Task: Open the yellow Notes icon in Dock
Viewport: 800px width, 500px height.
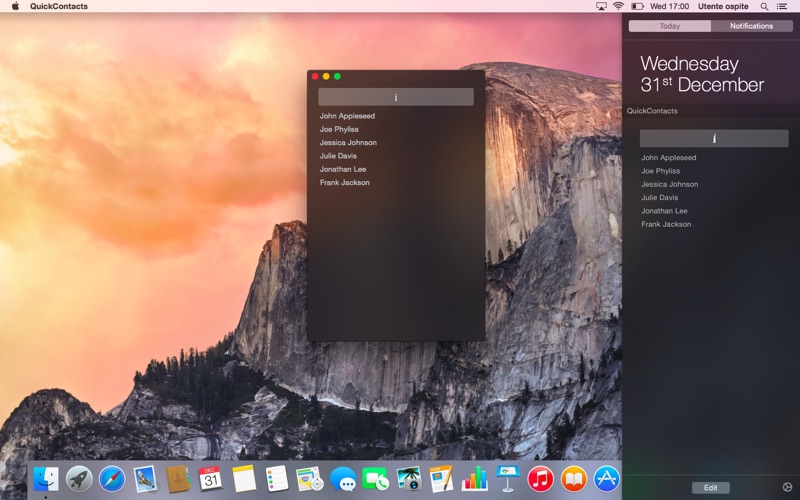Action: tap(244, 479)
